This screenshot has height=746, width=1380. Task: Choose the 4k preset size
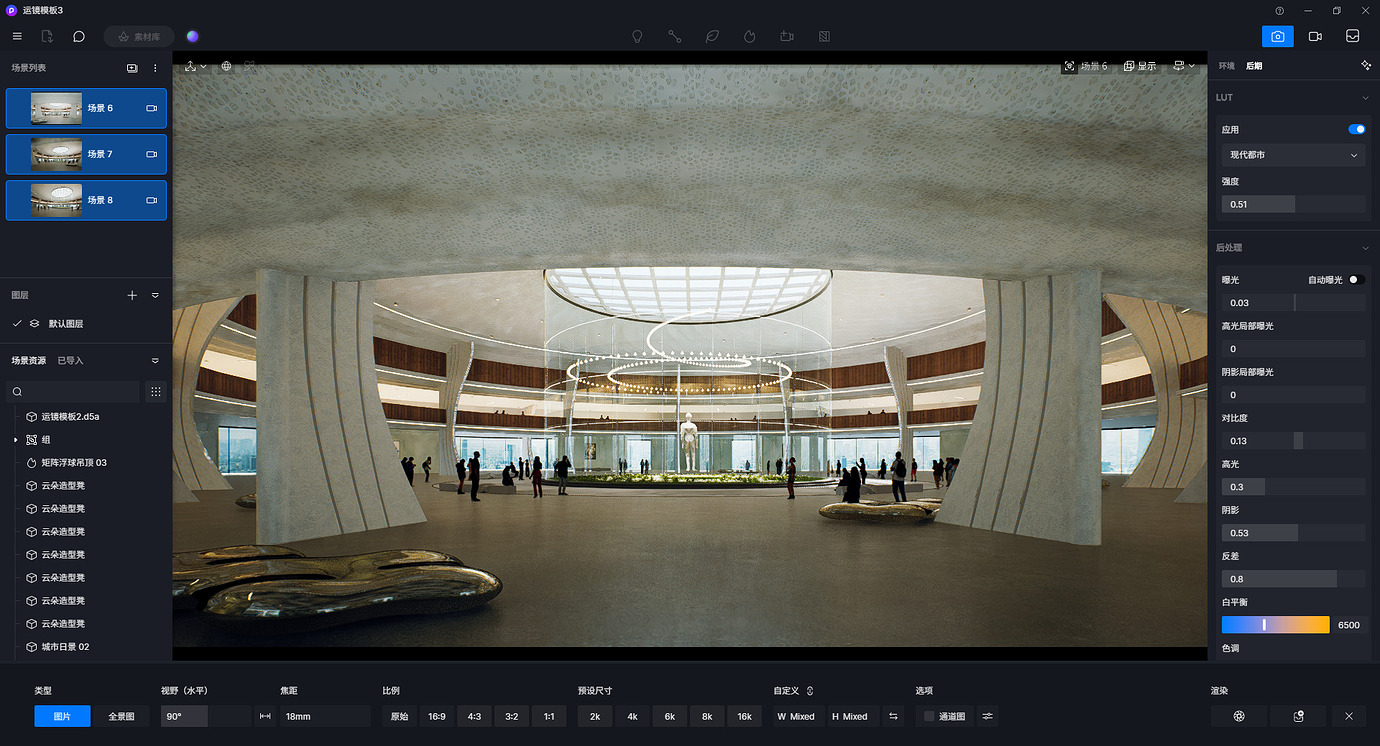(632, 716)
